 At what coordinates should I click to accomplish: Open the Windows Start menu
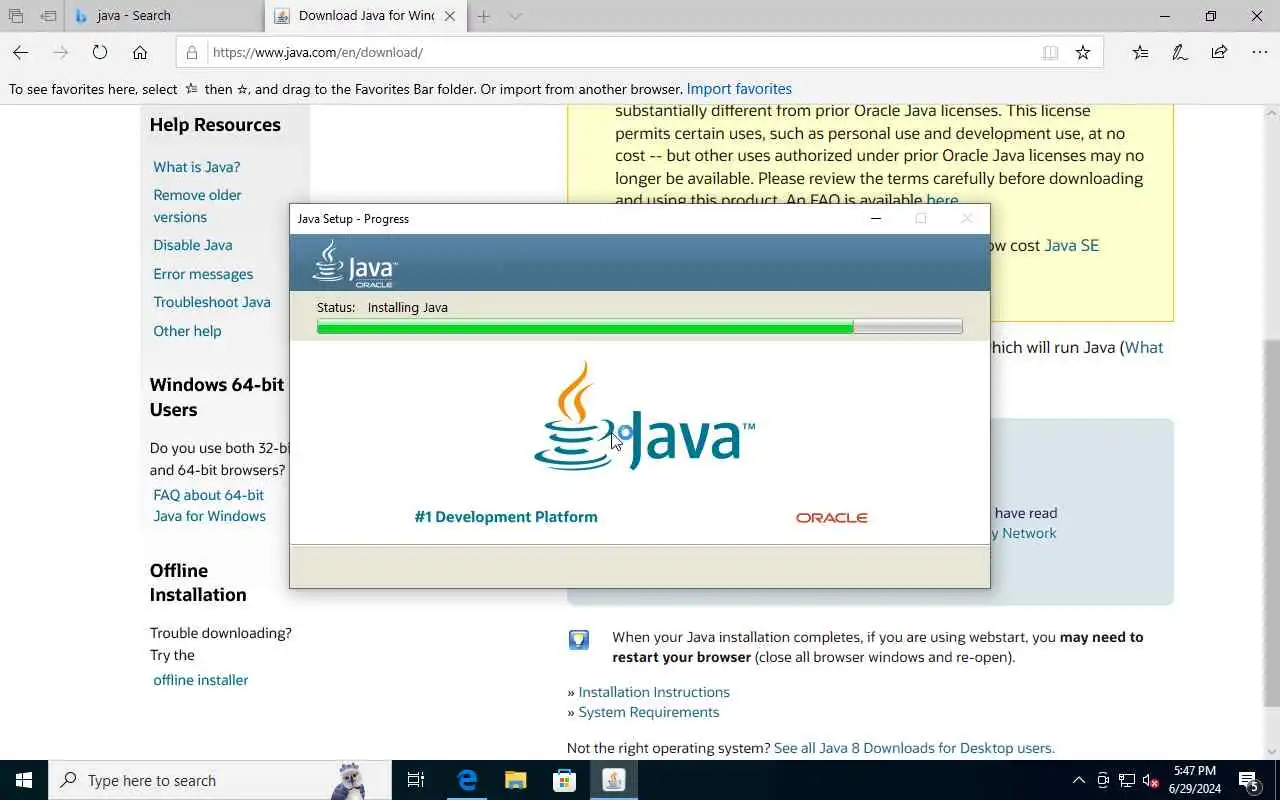24,780
